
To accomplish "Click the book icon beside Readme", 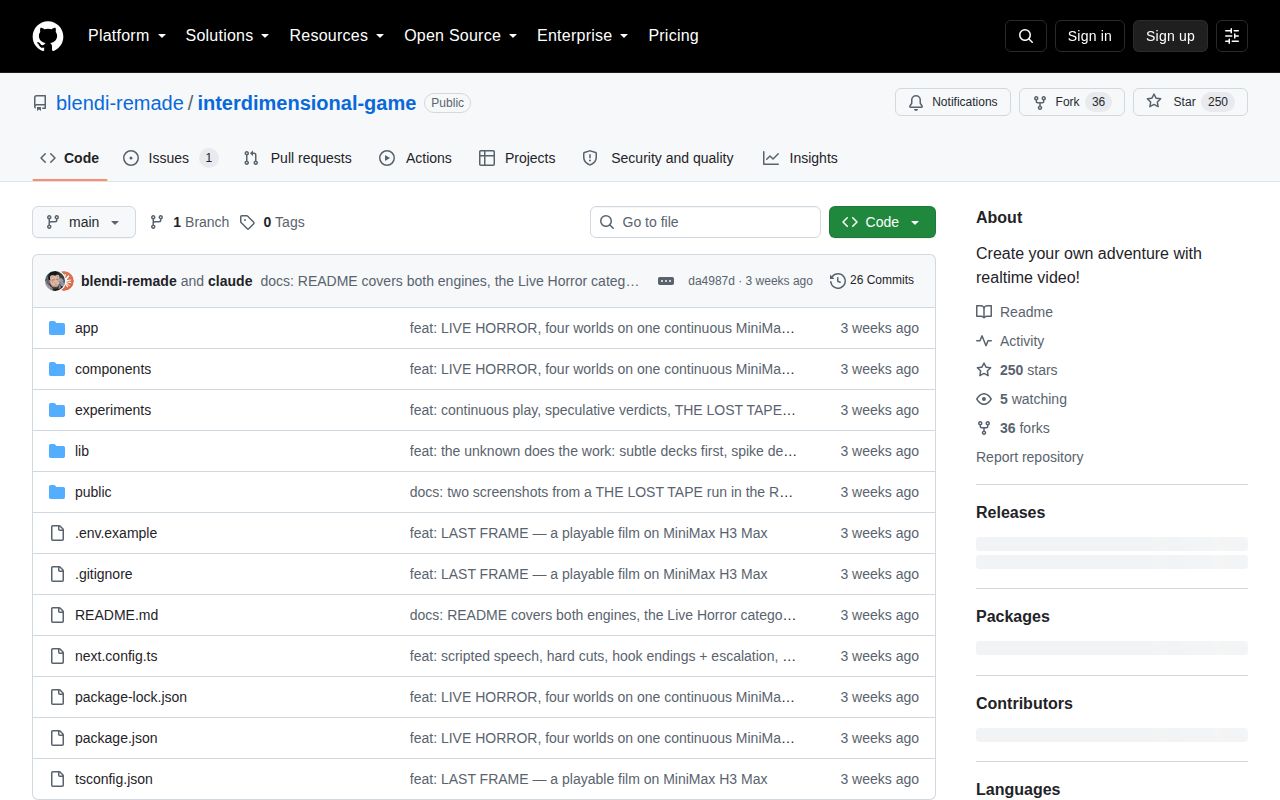I will coord(984,312).
